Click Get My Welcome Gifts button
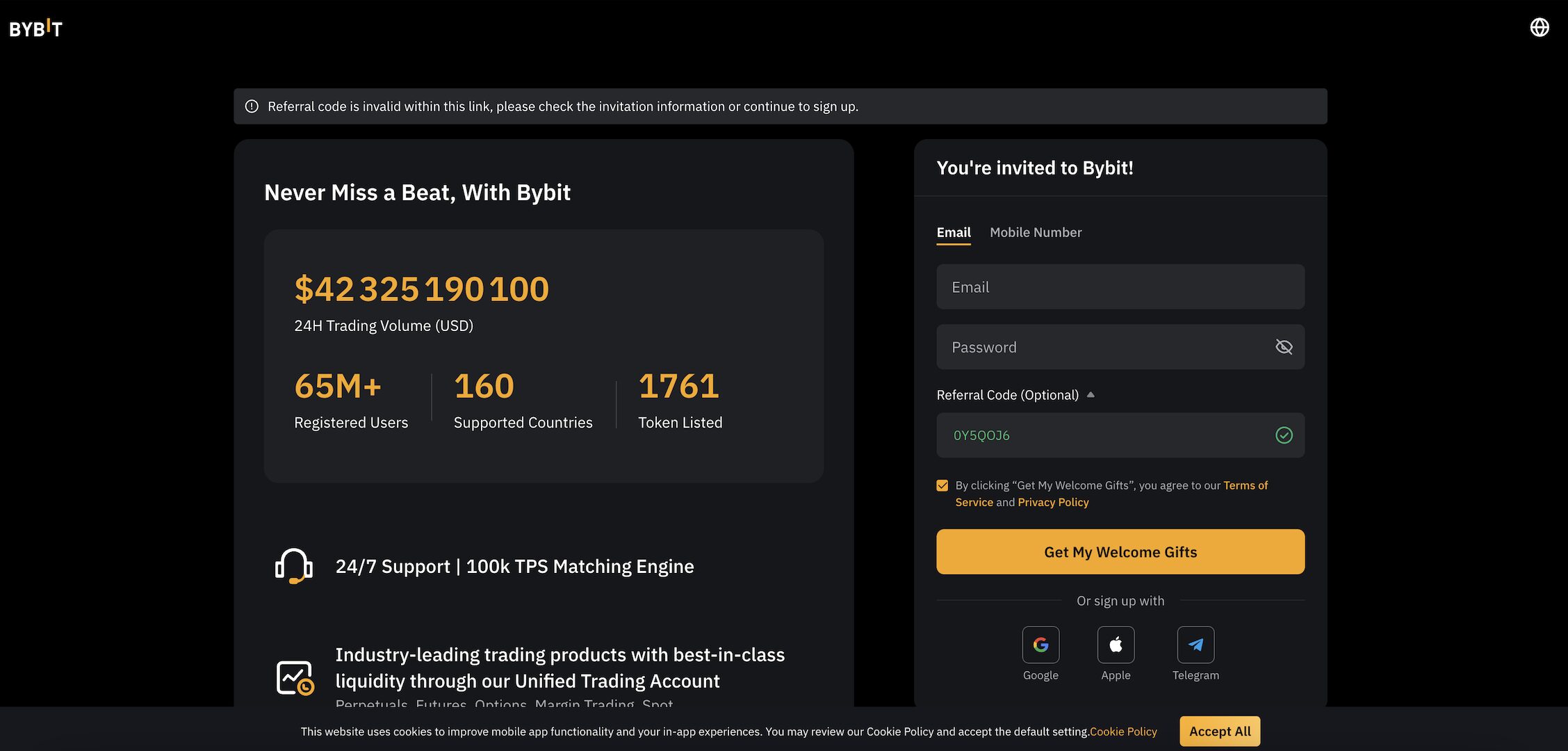Viewport: 1568px width, 751px height. (1120, 551)
